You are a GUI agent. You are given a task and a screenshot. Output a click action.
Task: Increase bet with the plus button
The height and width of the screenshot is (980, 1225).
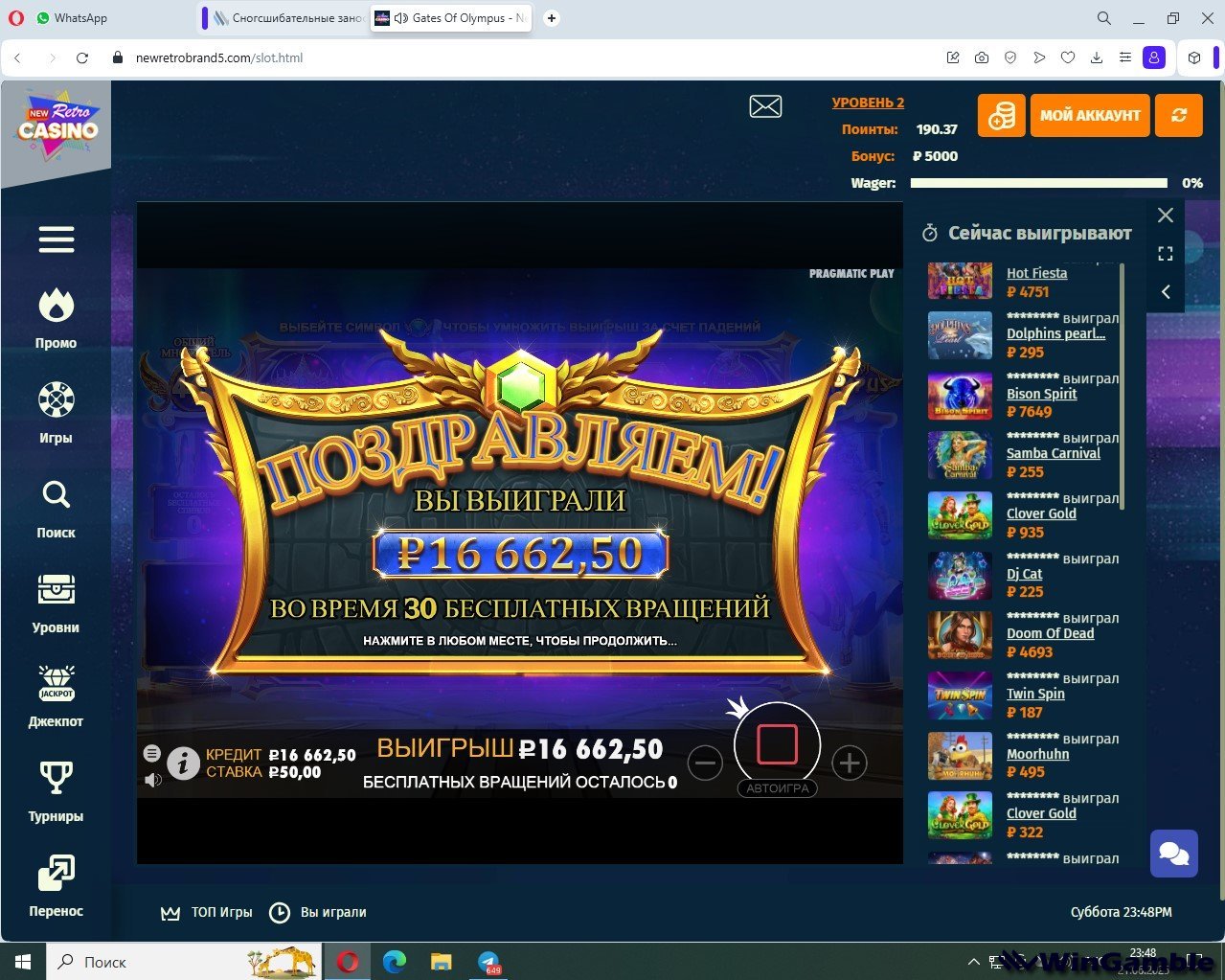click(850, 763)
